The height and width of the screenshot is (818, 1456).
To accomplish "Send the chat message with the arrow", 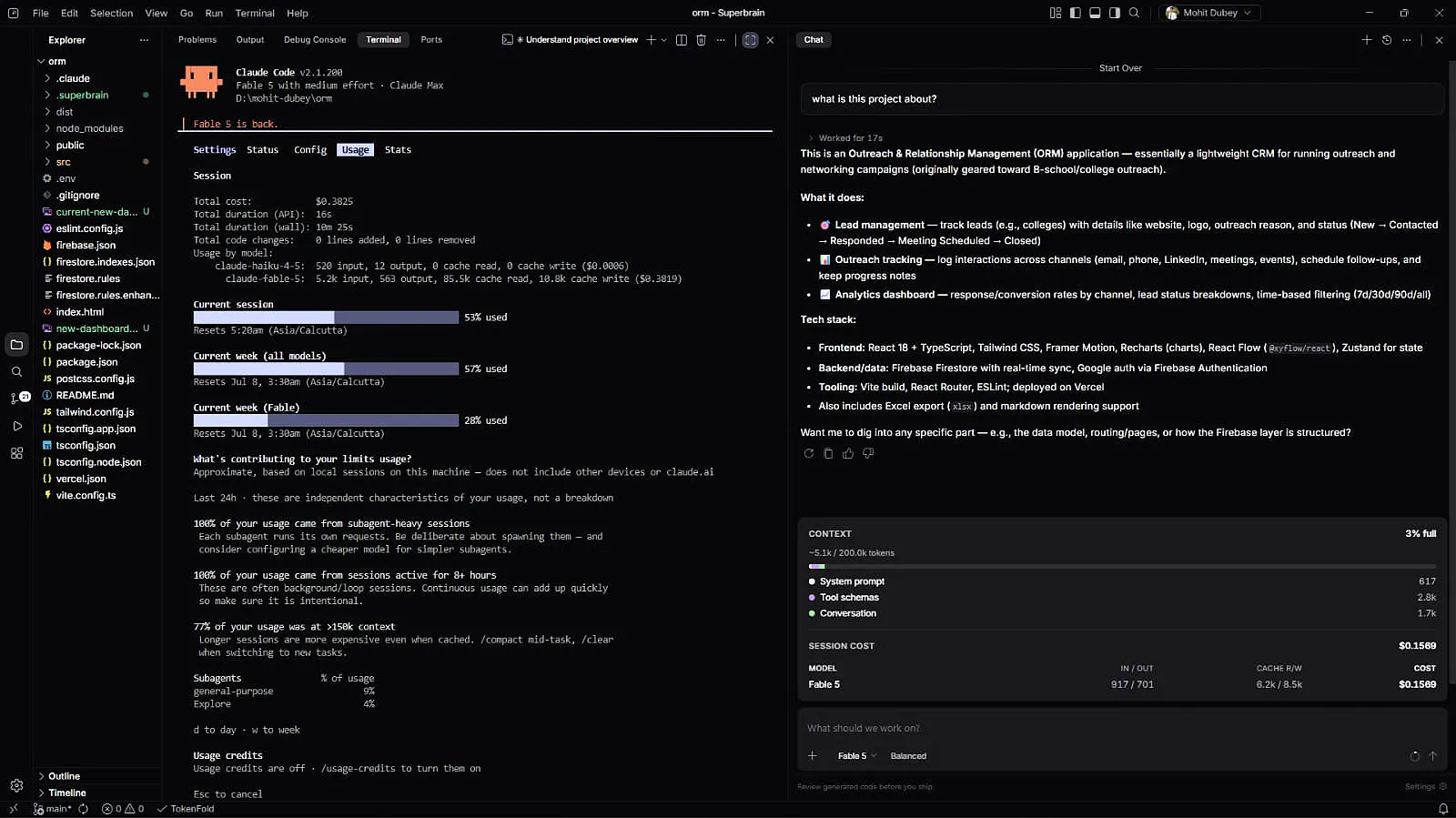I will (x=1433, y=756).
